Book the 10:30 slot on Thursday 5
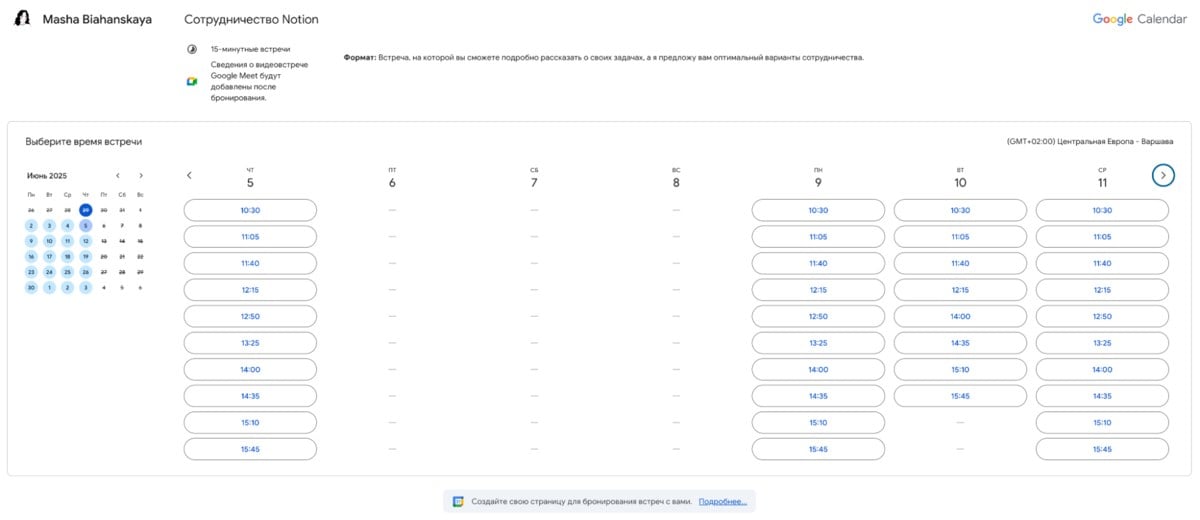The height and width of the screenshot is (520, 1200). [x=250, y=210]
